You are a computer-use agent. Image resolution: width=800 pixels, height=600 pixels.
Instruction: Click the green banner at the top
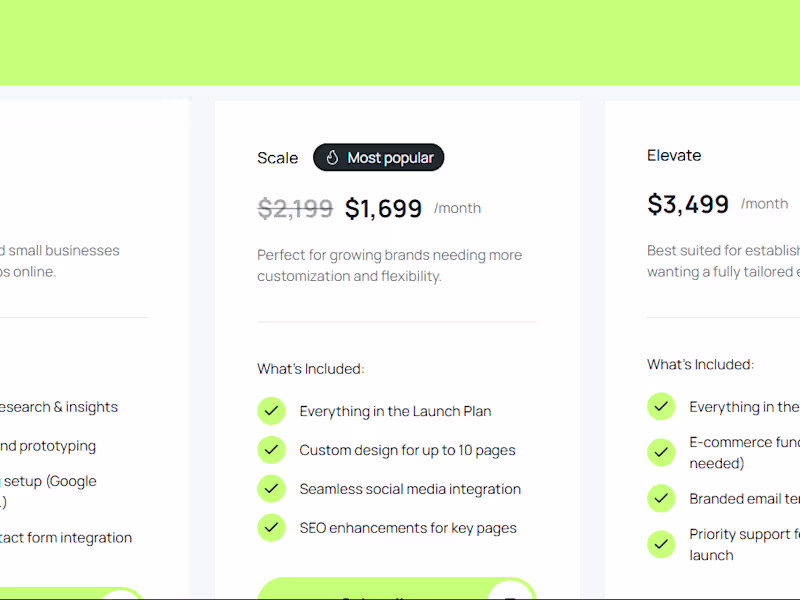(400, 42)
